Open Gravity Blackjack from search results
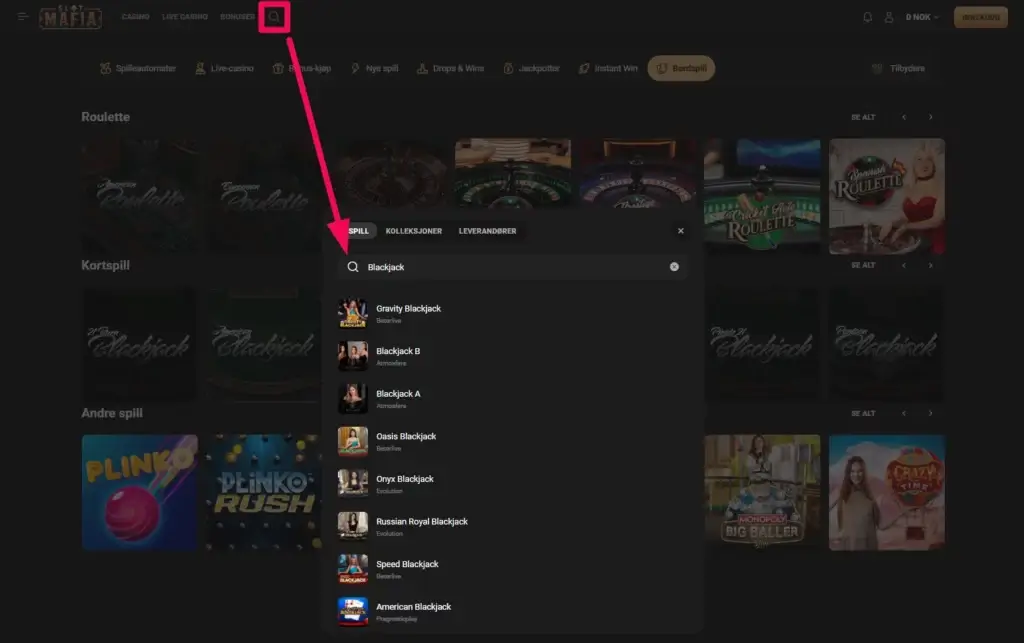 [513, 313]
